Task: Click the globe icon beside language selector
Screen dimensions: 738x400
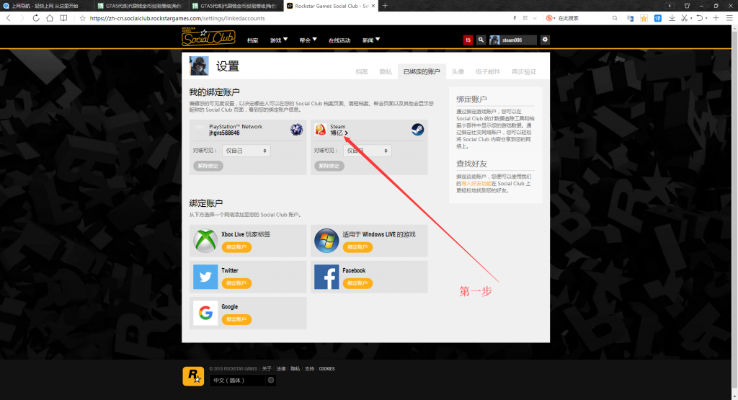Action: click(271, 380)
